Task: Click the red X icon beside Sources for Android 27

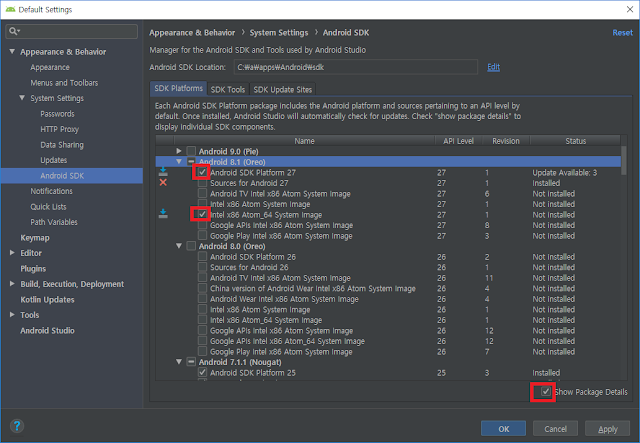Action: click(163, 183)
